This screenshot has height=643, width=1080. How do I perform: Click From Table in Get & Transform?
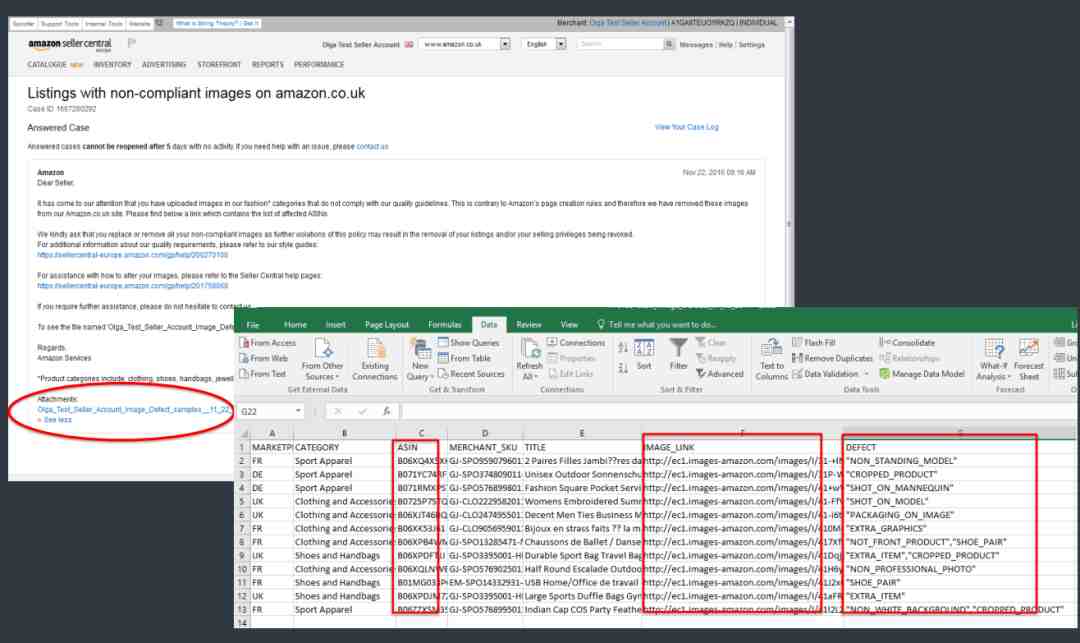coord(464,358)
